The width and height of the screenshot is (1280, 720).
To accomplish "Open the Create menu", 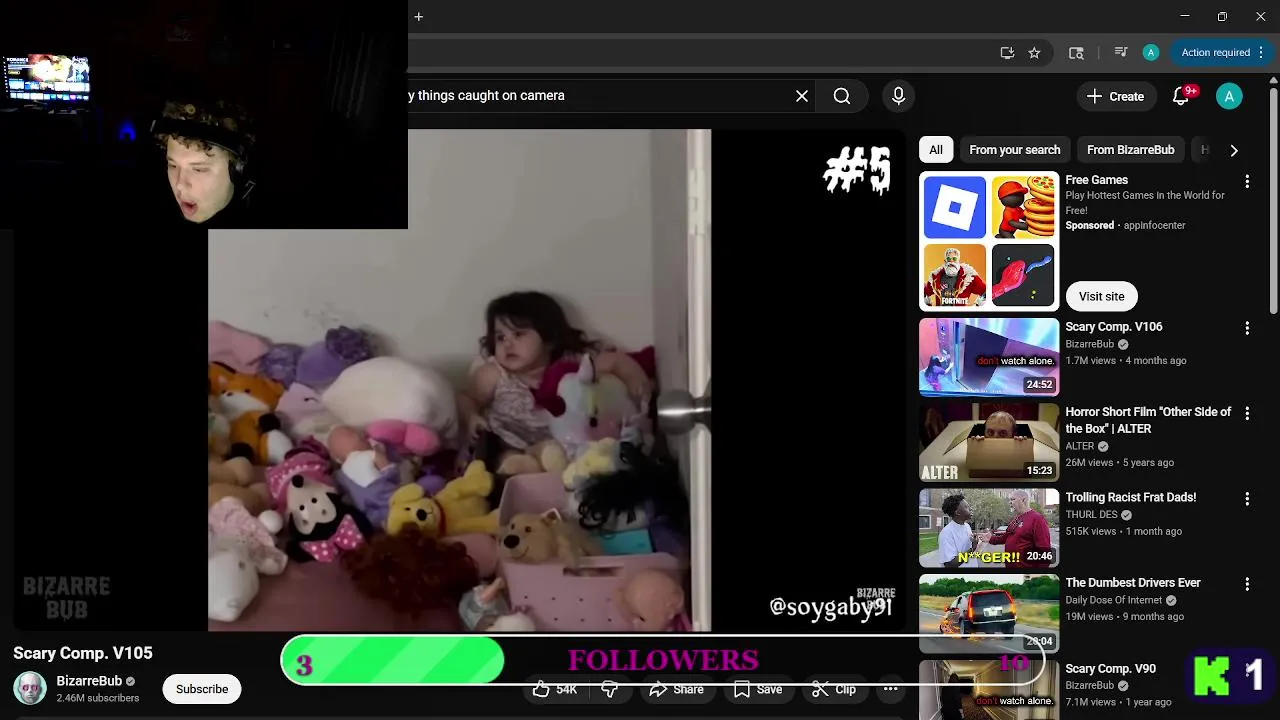I will coord(1115,96).
